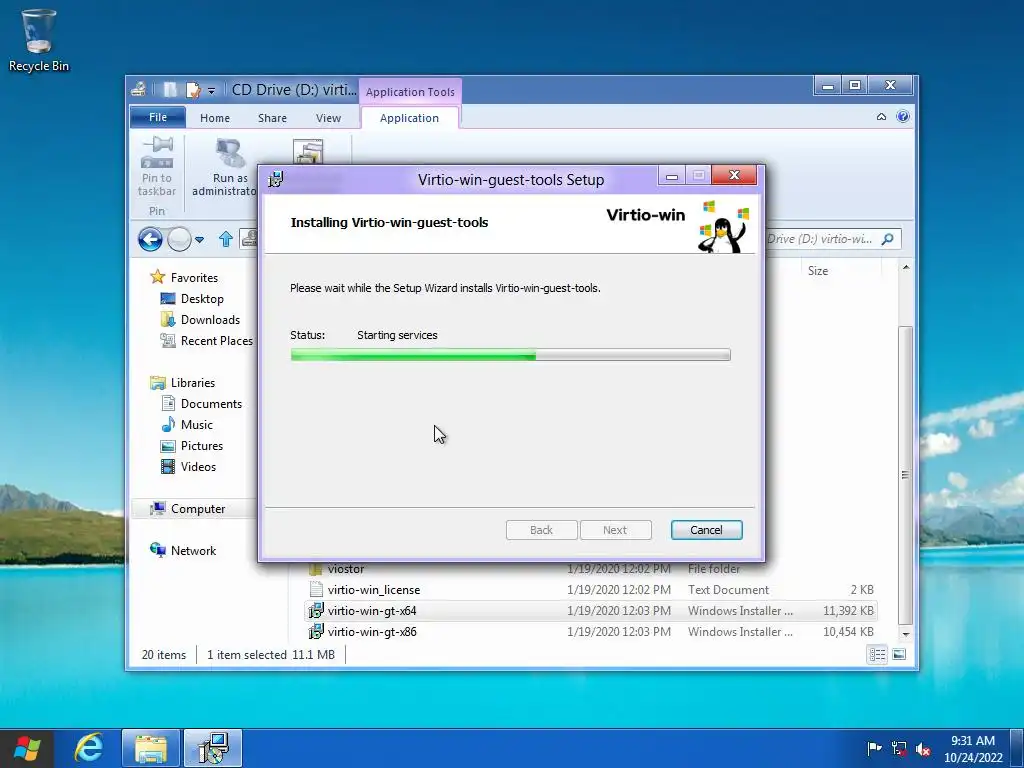Click the Explorer window system icon
1024x768 pixels.
138,89
